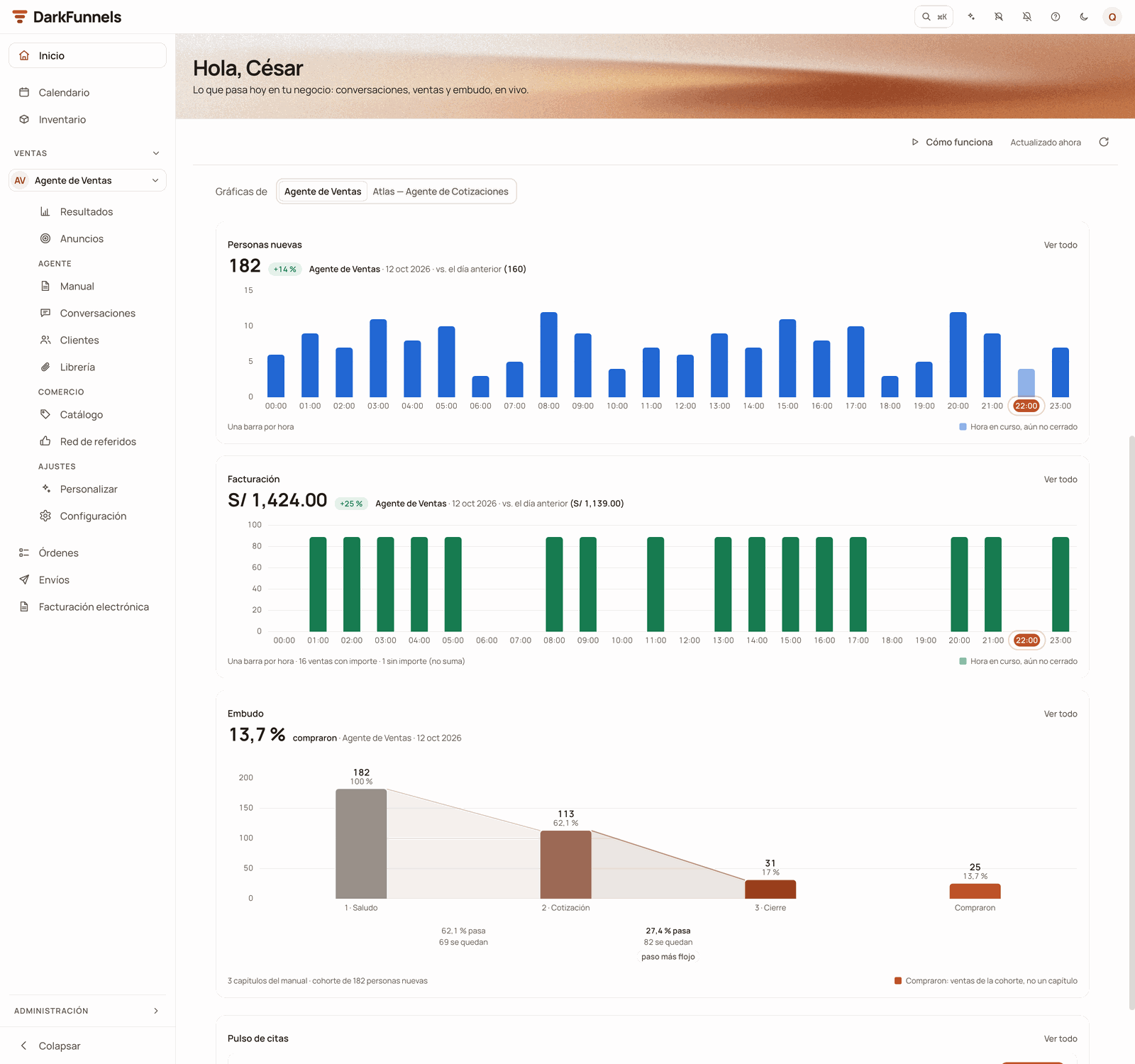Click the '27,4 % pasa' funnel step text
This screenshot has height=1064, width=1135.
click(x=668, y=931)
